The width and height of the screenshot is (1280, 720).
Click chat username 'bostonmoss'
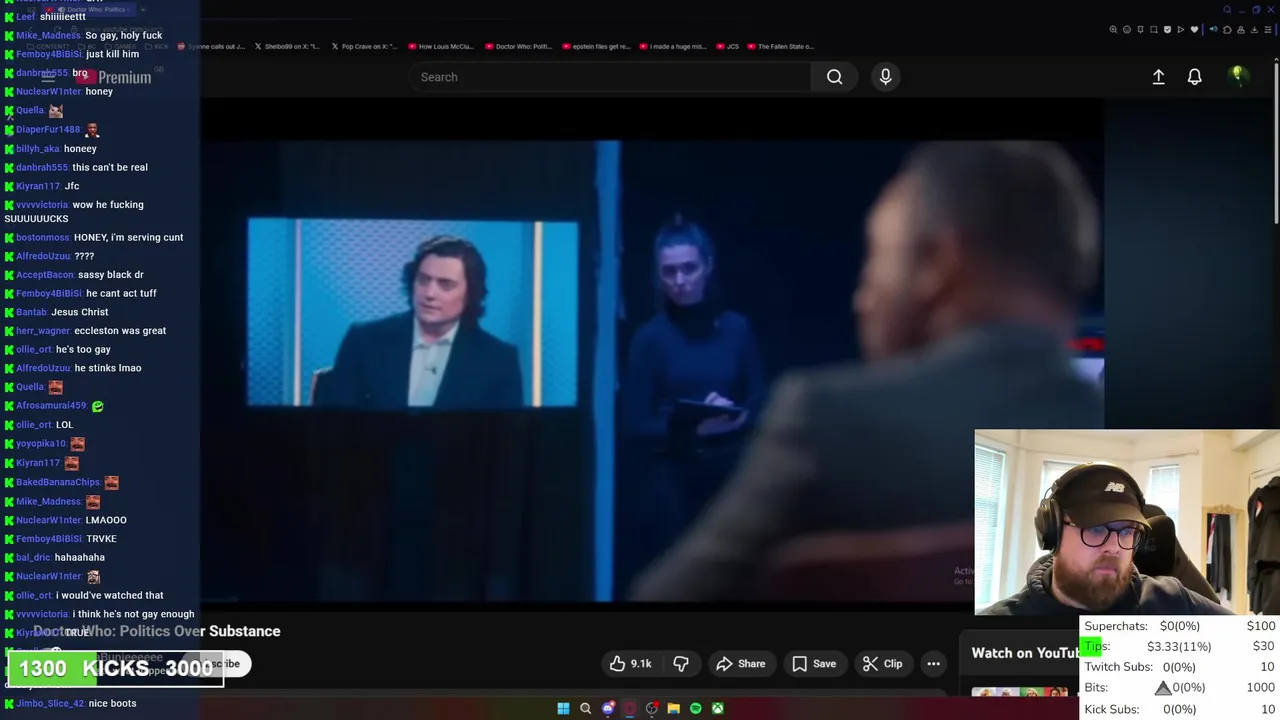coord(43,237)
